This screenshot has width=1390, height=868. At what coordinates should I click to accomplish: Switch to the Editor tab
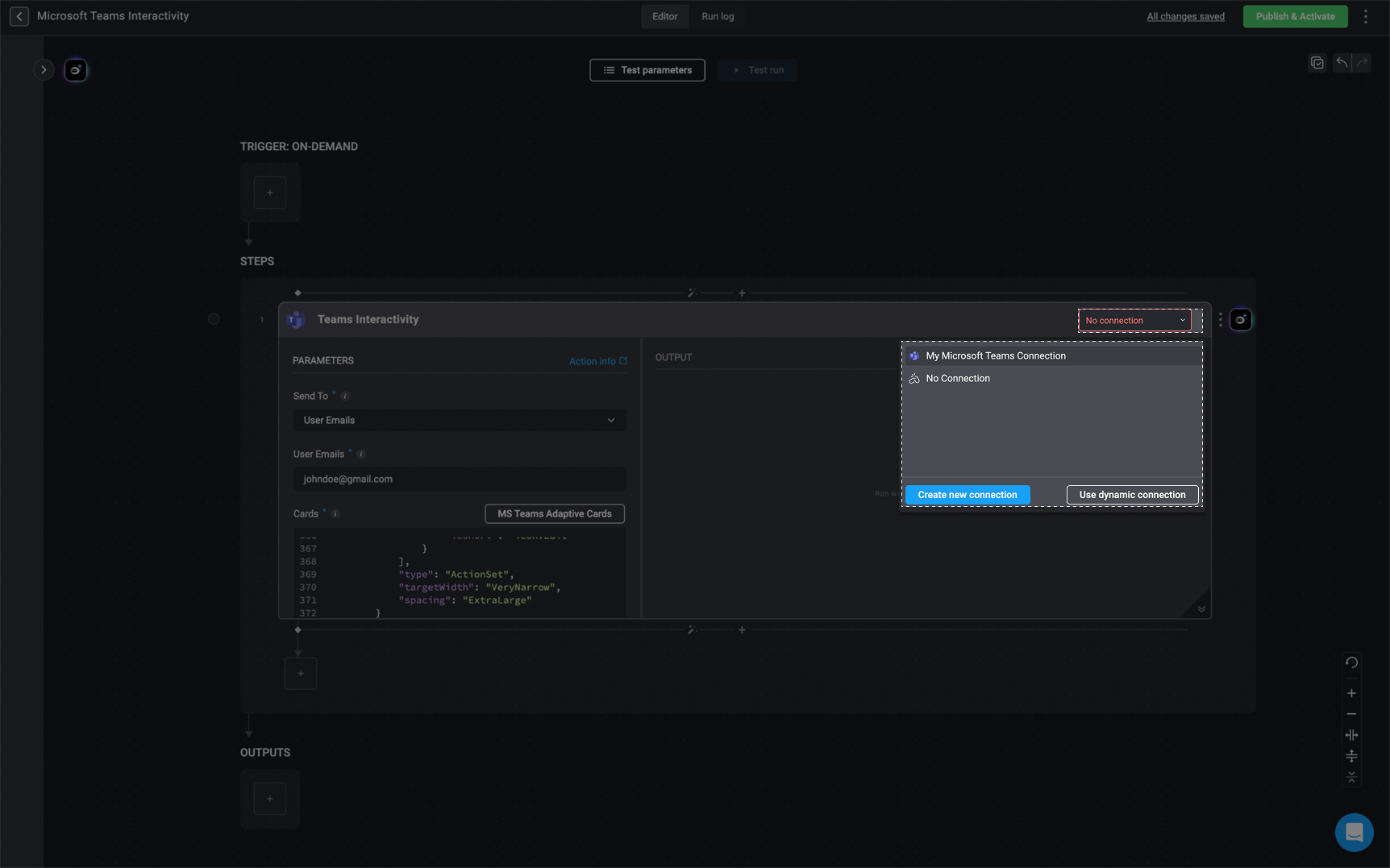point(664,16)
